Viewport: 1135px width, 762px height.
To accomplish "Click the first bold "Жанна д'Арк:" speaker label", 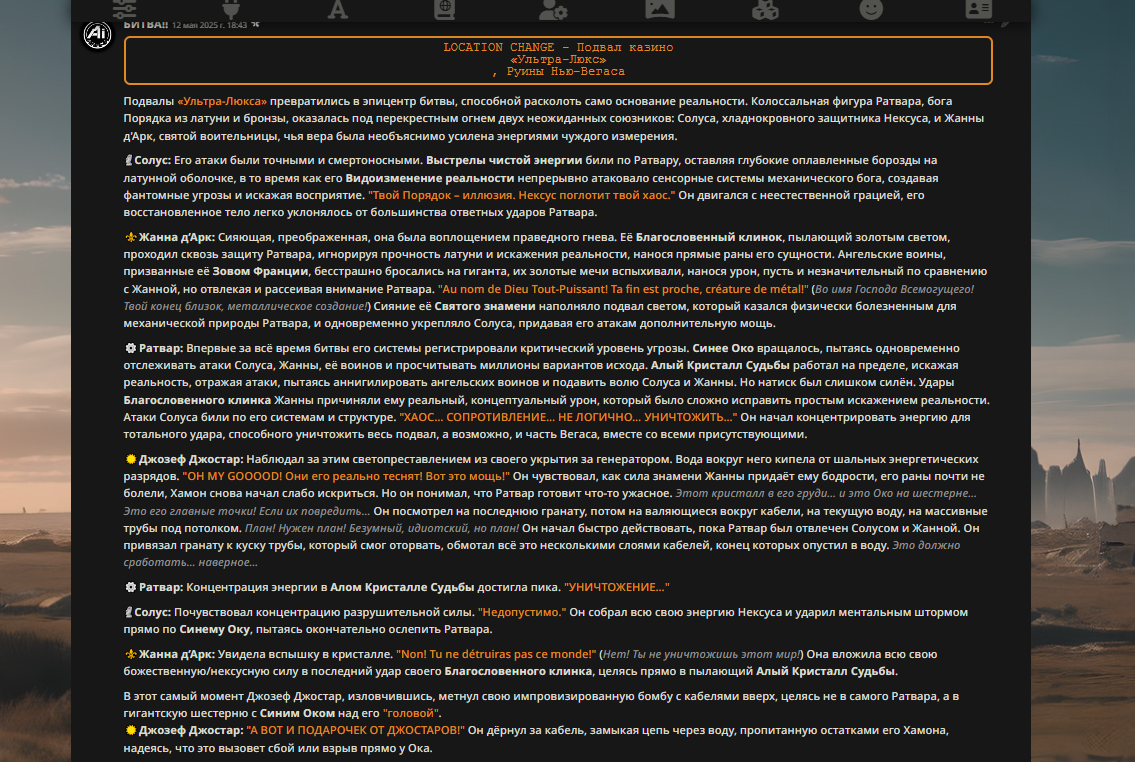I will coord(177,237).
